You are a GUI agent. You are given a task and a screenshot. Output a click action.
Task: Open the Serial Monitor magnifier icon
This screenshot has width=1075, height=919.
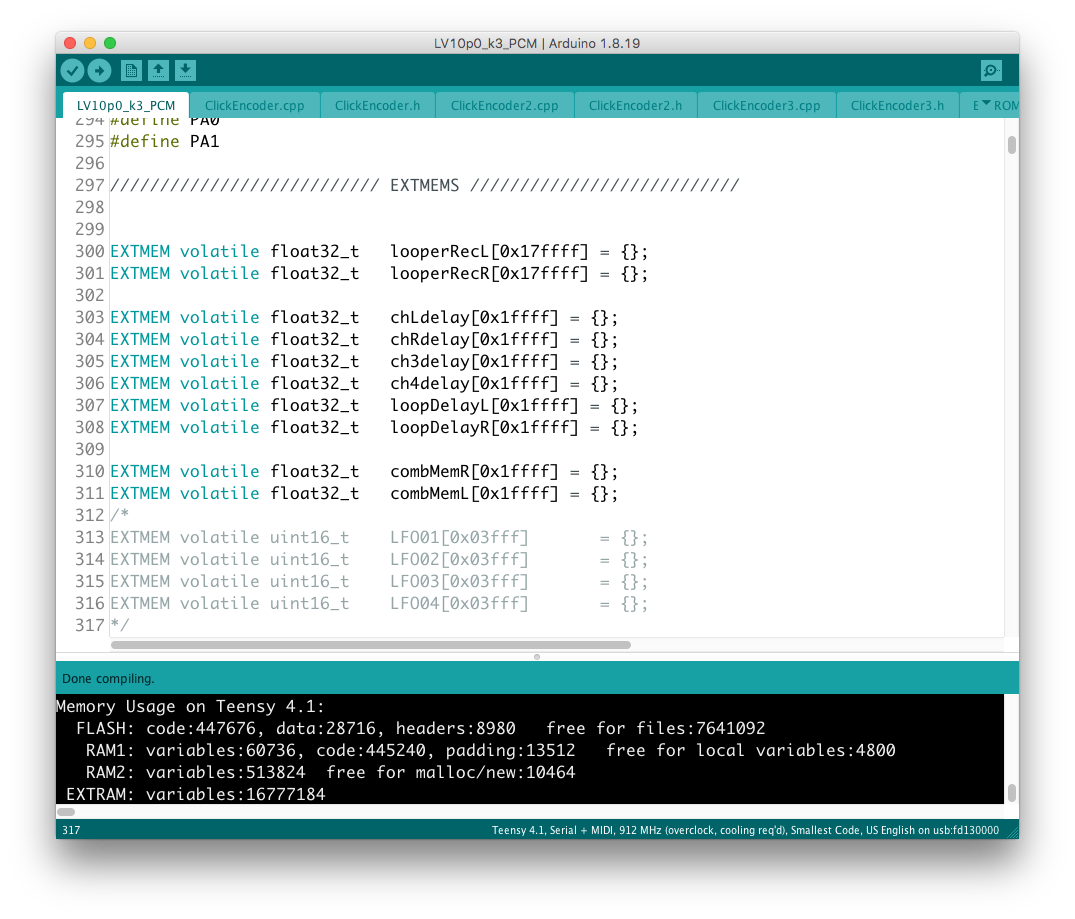pyautogui.click(x=991, y=71)
